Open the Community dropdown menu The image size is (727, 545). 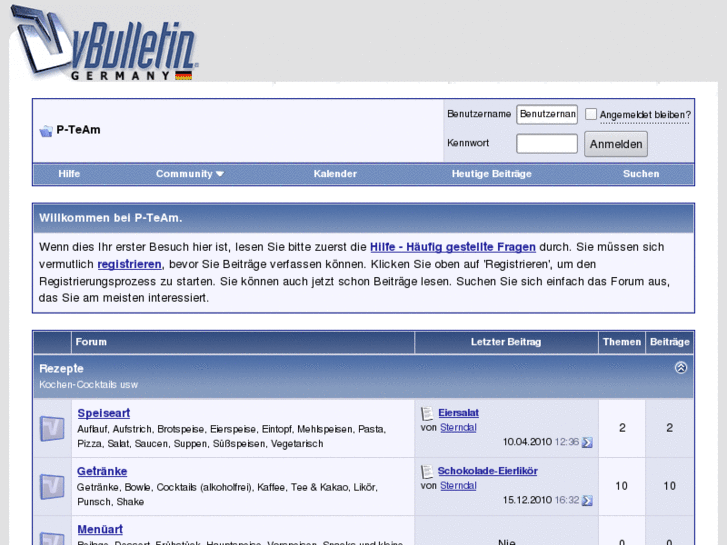click(x=190, y=174)
